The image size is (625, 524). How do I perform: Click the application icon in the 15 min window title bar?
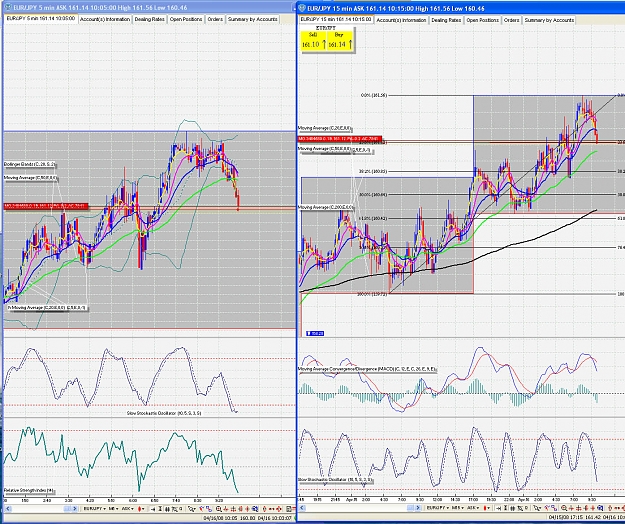coord(303,8)
